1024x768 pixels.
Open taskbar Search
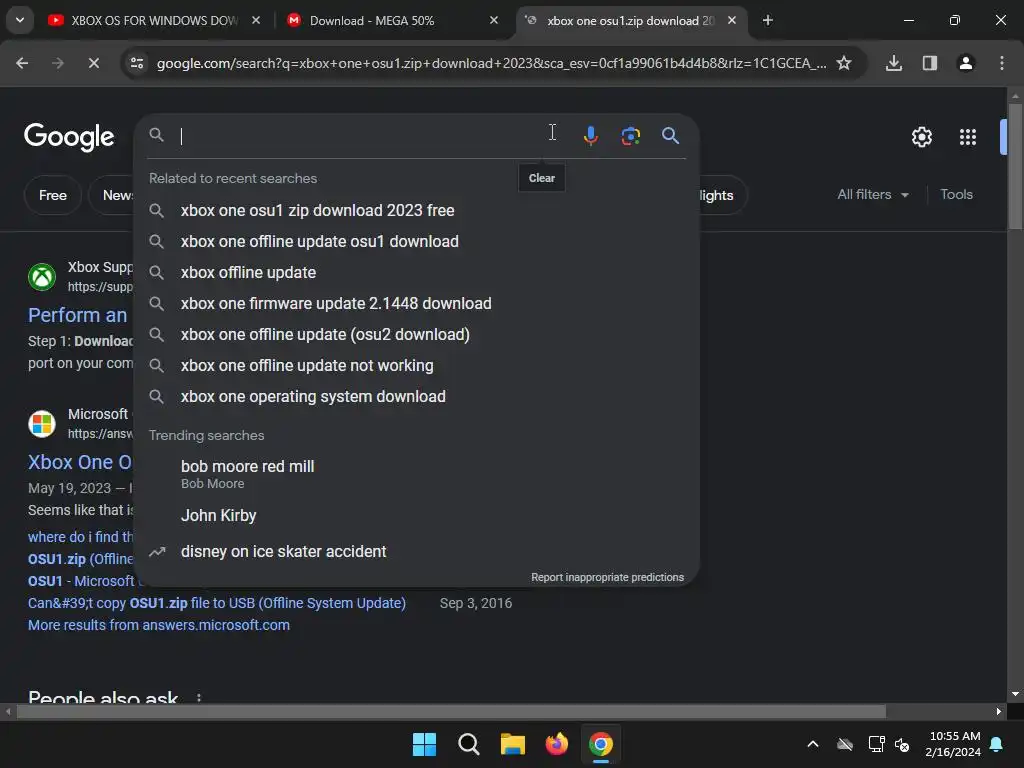point(469,744)
